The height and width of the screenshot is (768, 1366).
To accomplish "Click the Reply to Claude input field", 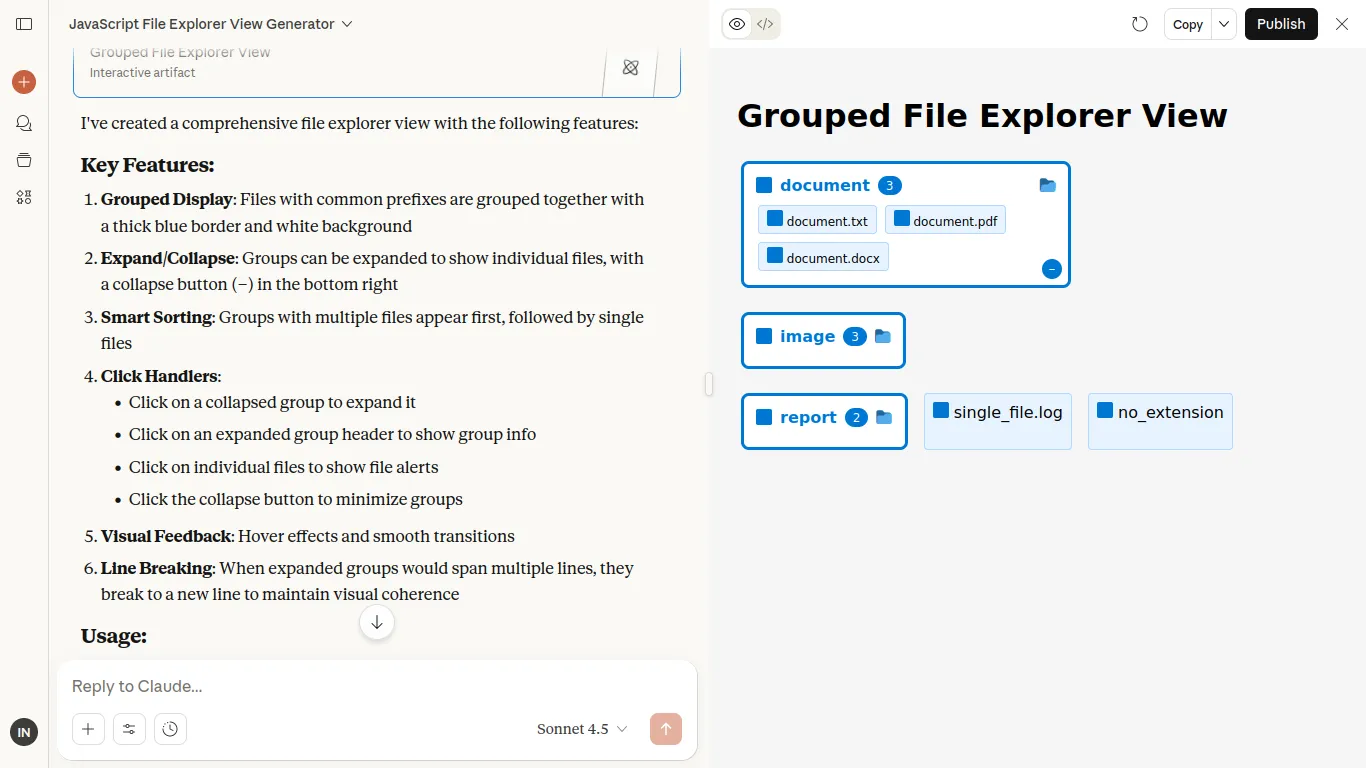I will click(x=376, y=686).
